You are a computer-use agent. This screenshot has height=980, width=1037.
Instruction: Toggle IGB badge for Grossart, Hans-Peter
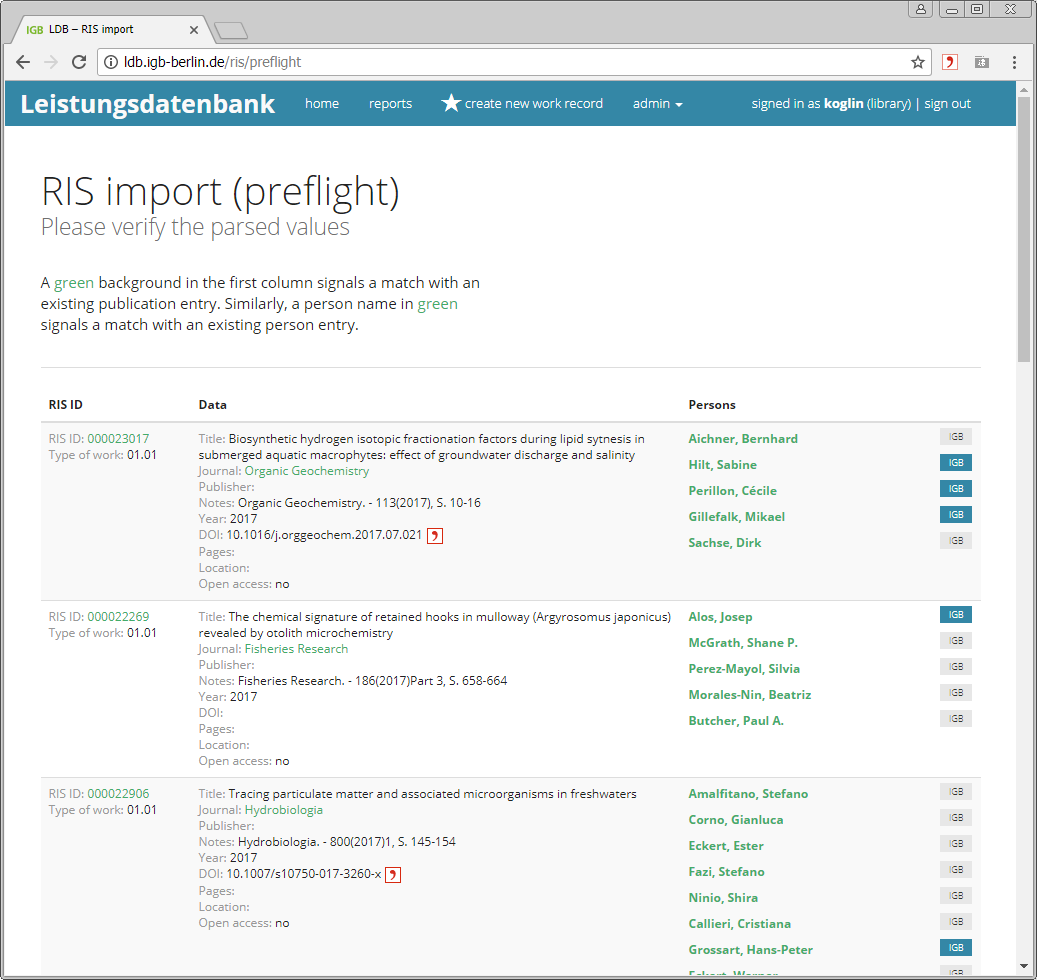pyautogui.click(x=955, y=948)
